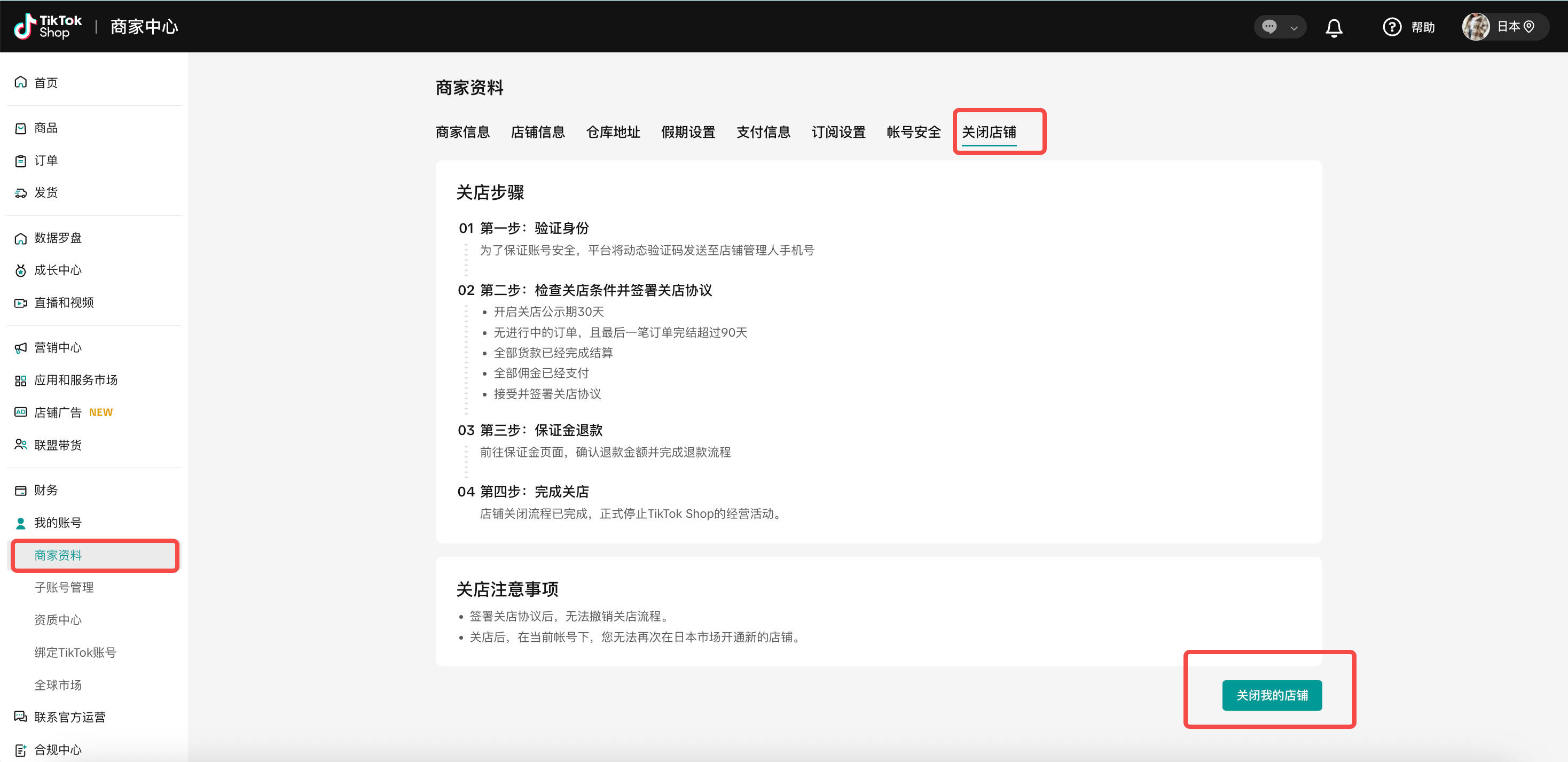Click the 发货 shipping truck icon

pyautogui.click(x=21, y=193)
